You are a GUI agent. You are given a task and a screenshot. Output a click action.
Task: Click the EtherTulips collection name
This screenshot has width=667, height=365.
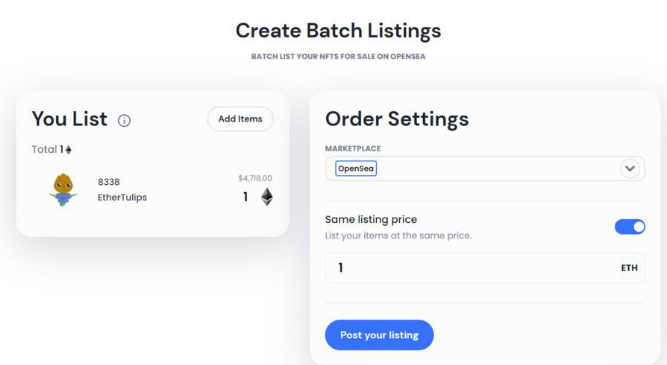tap(122, 197)
